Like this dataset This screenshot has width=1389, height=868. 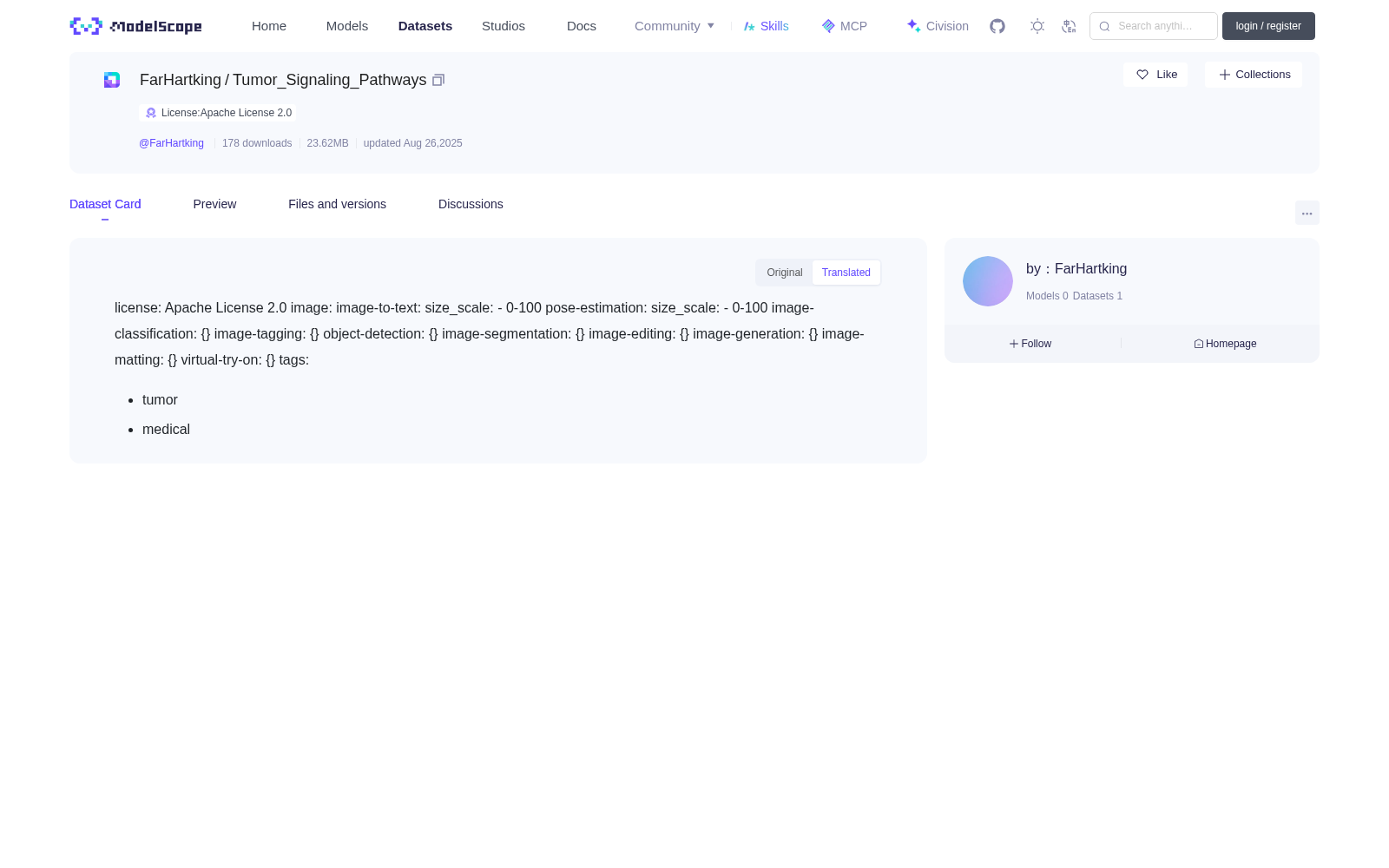coord(1155,75)
